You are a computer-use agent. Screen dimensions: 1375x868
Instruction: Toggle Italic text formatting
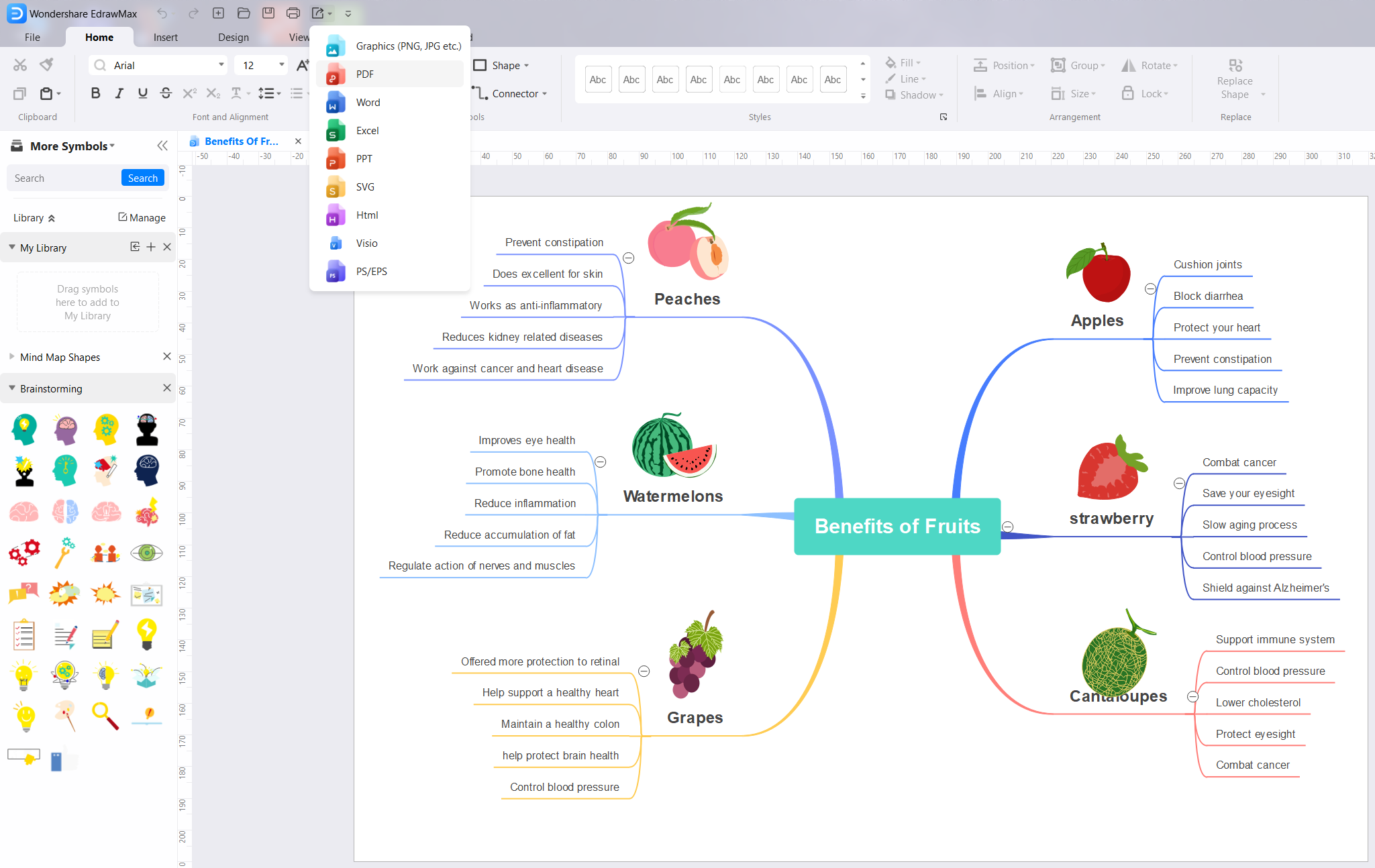(x=119, y=93)
